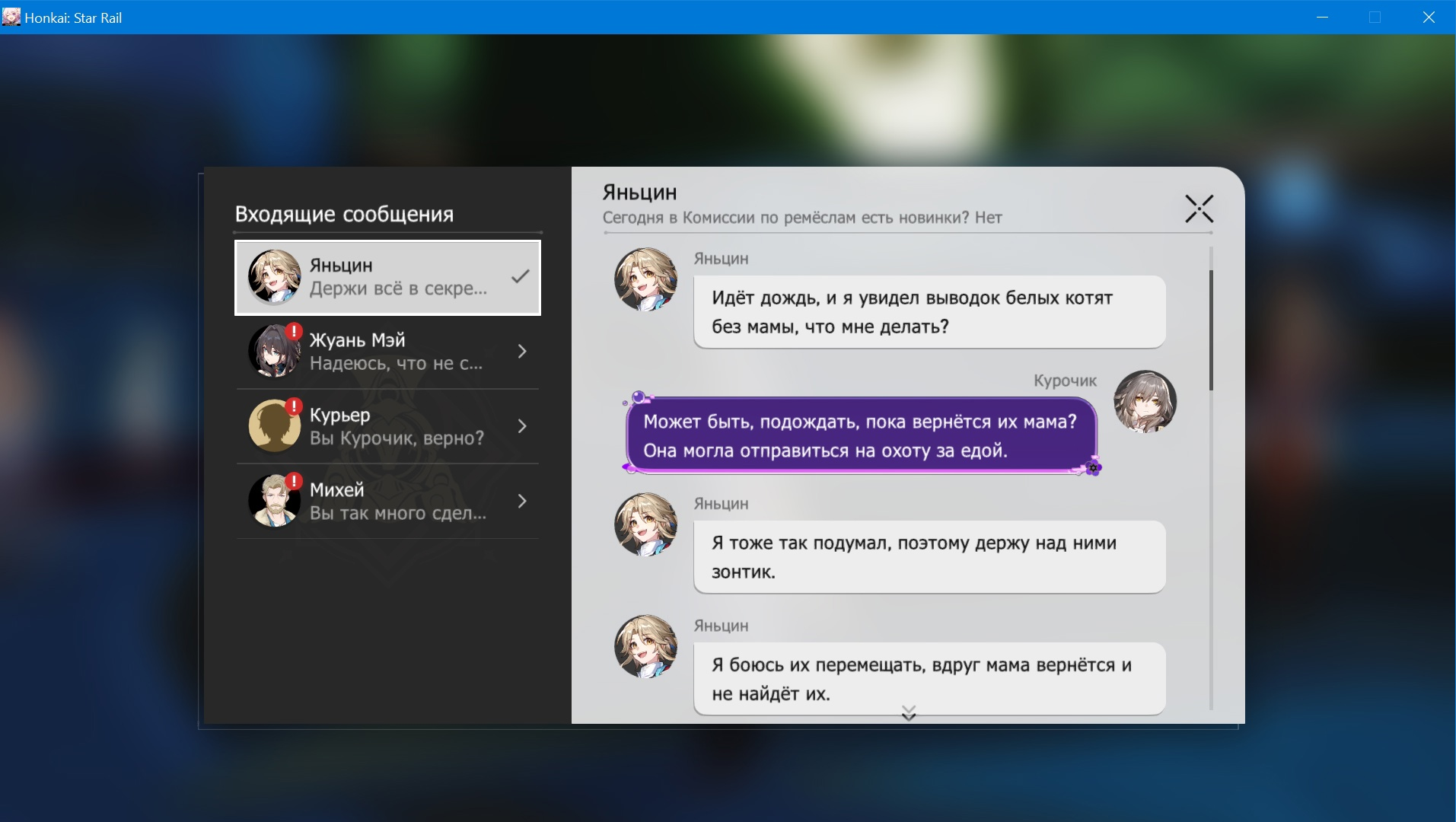Image resolution: width=1456 pixels, height=822 pixels.
Task: Click the chevron arrow next to Жуань Мэй
Action: [522, 352]
